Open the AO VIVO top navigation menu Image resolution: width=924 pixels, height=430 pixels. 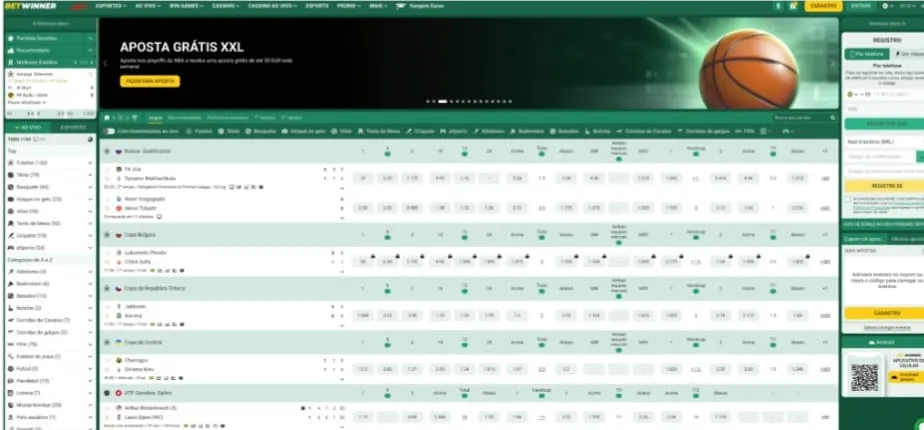pos(146,6)
